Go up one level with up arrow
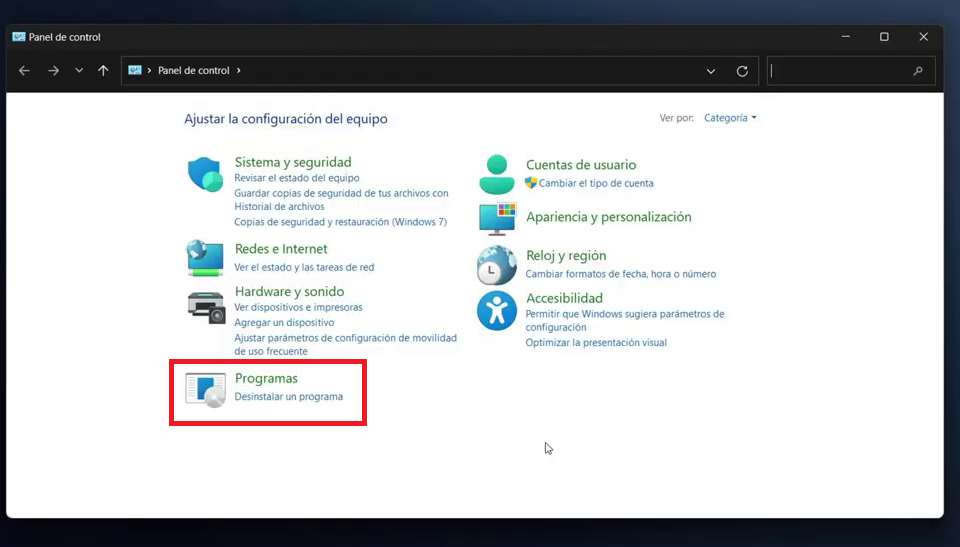The height and width of the screenshot is (547, 960). tap(103, 70)
